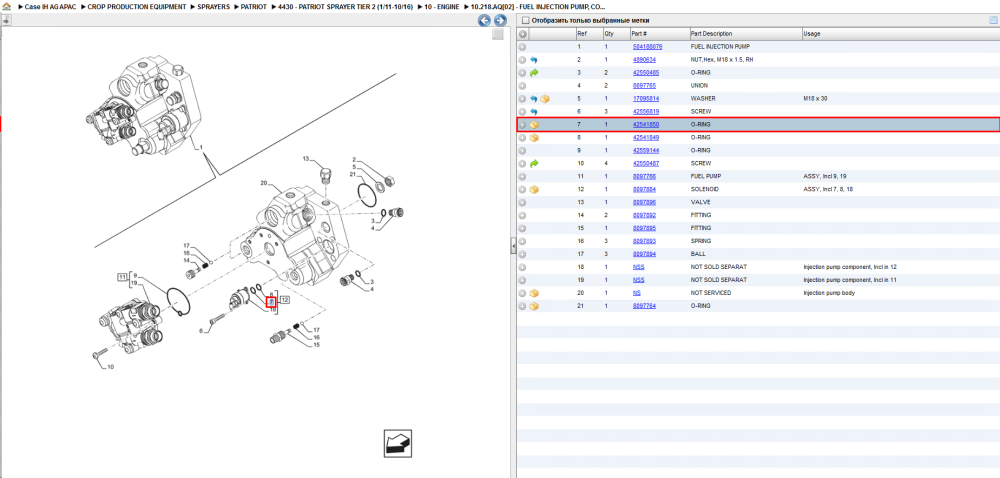Screen dimensions: 1000x478
Task: Open SPRAYERS breadcrumb
Action: [213, 6]
